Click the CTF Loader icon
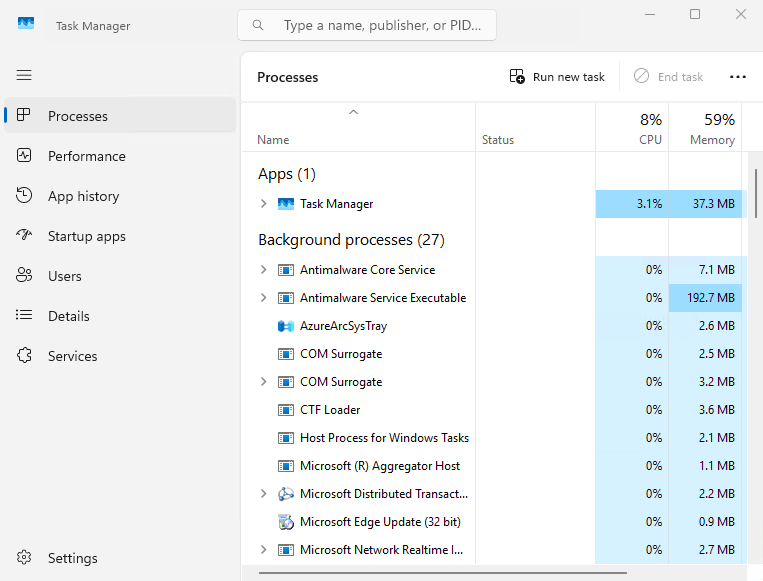The width and height of the screenshot is (763, 581). (x=286, y=410)
